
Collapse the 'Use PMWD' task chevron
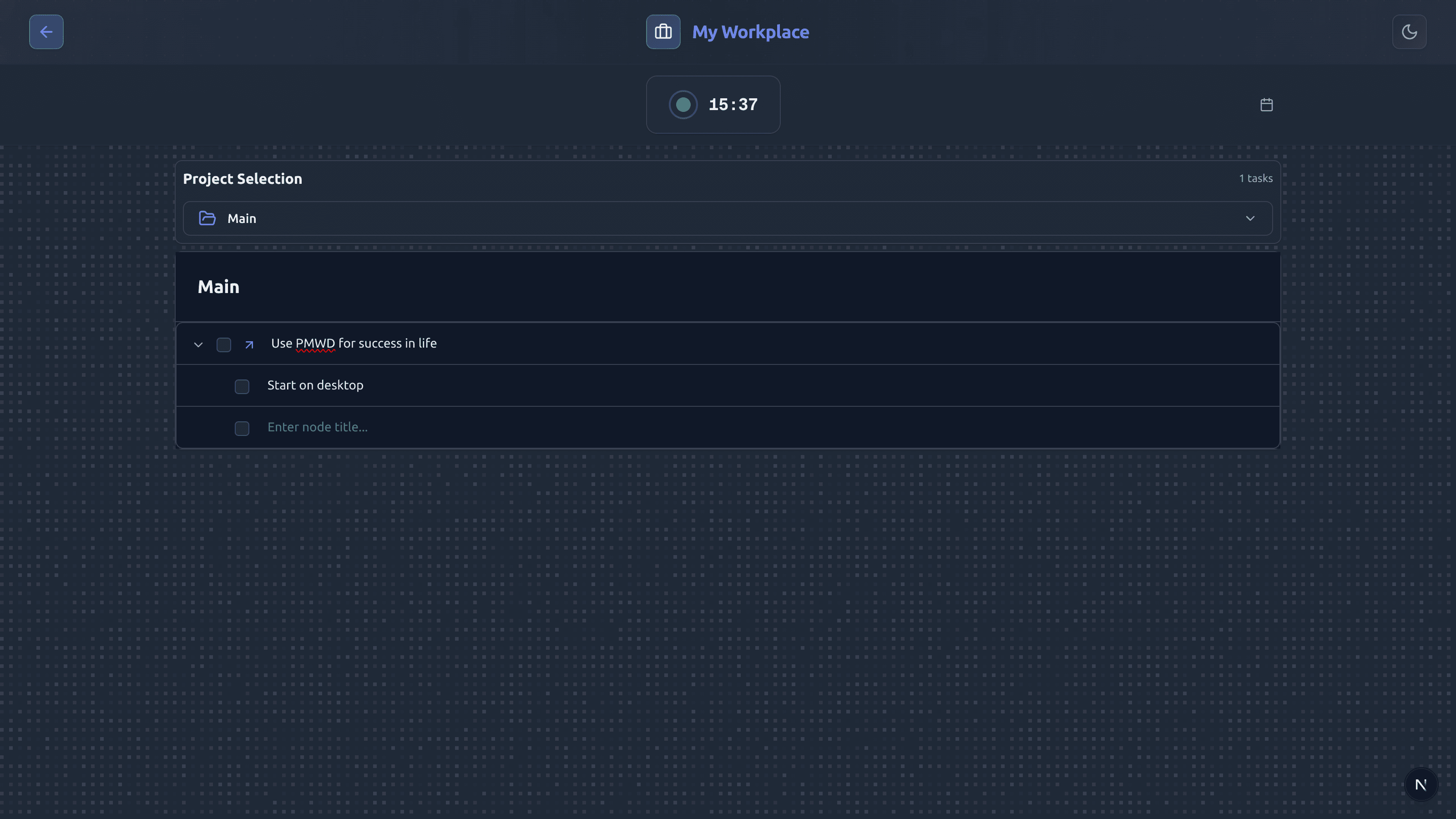point(198,344)
